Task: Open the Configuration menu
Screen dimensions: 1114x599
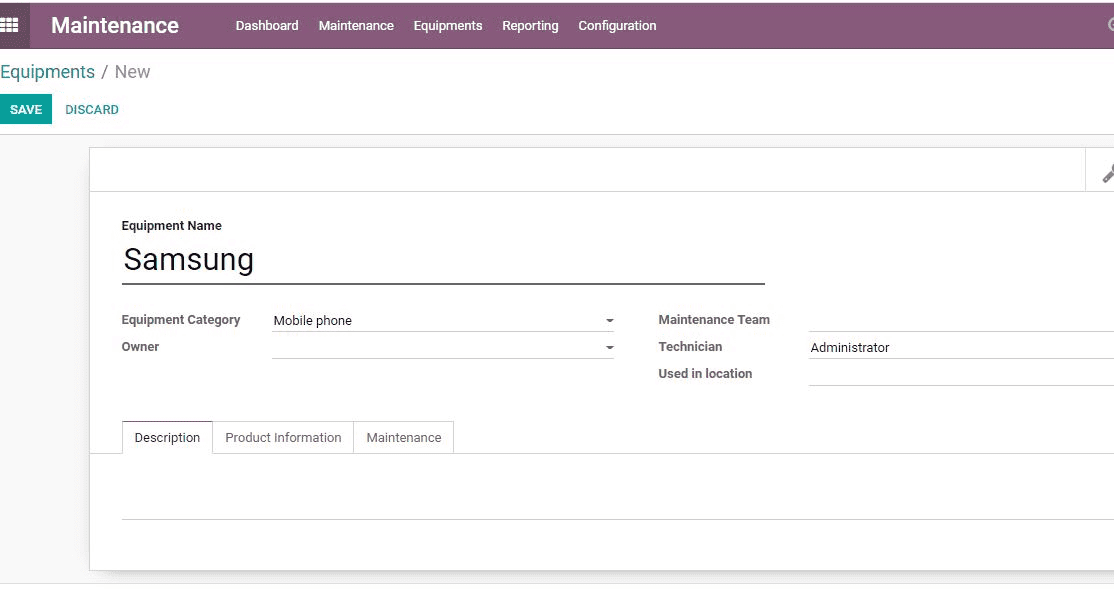Action: 617,26
